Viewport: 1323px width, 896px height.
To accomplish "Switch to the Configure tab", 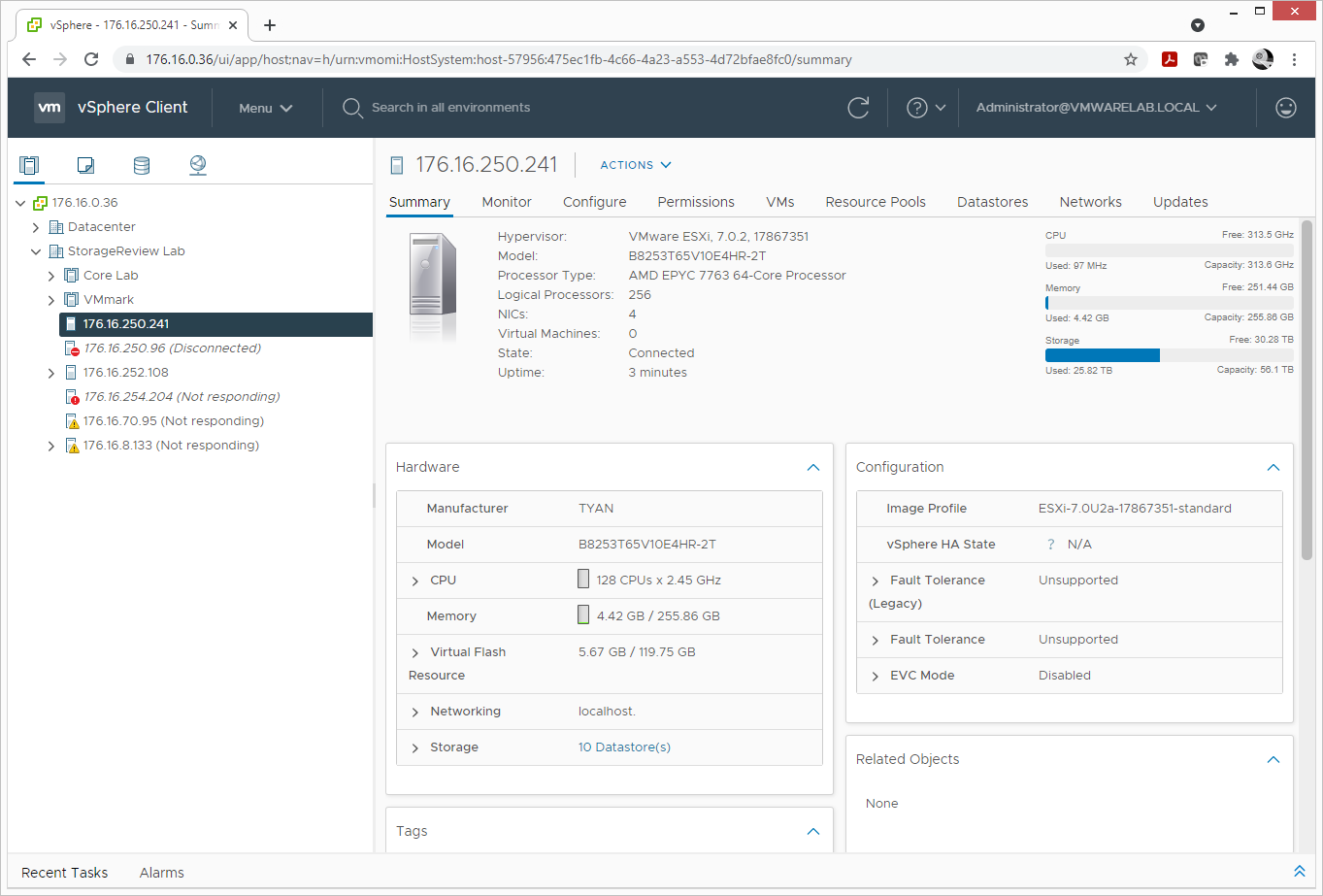I will [x=595, y=202].
